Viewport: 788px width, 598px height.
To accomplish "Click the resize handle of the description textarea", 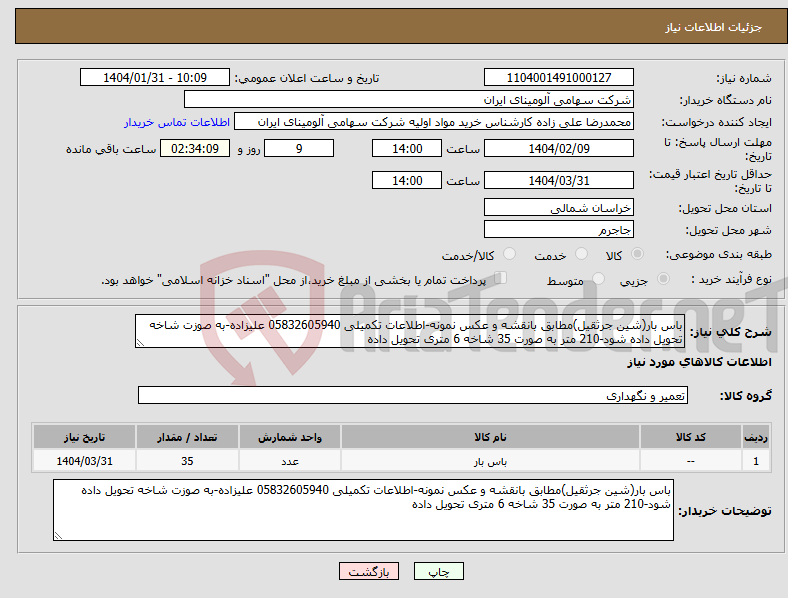I will pos(140,343).
